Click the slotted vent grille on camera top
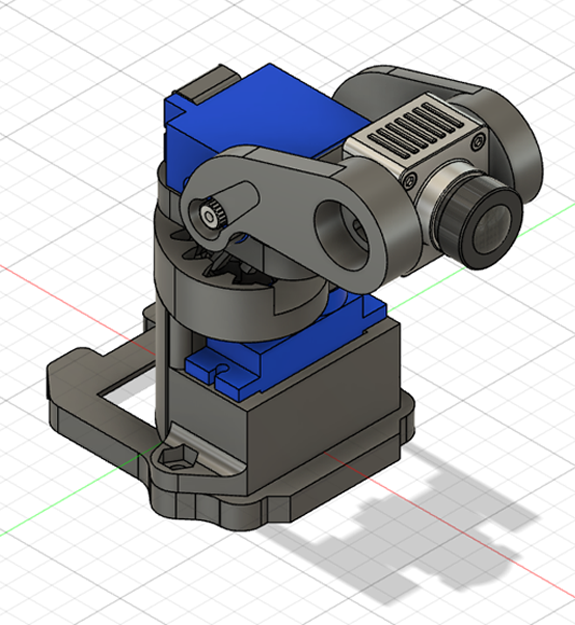Viewport: 575px width, 625px height. point(416,128)
